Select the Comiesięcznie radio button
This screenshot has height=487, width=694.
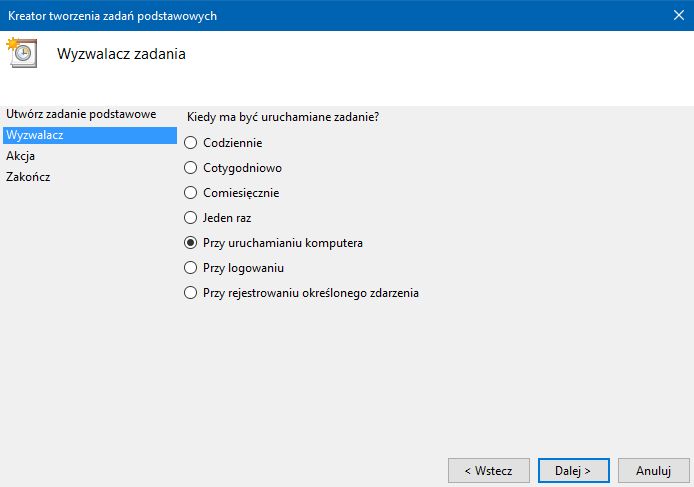(x=191, y=192)
